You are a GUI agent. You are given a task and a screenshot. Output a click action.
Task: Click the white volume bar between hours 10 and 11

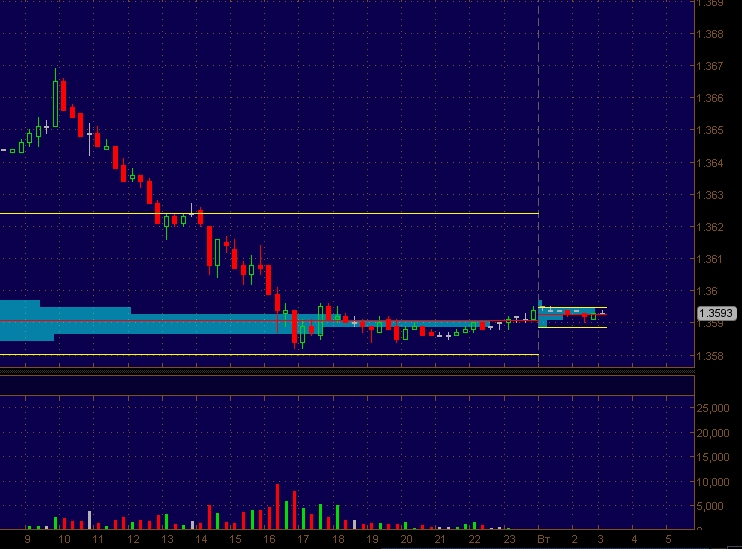click(89, 520)
